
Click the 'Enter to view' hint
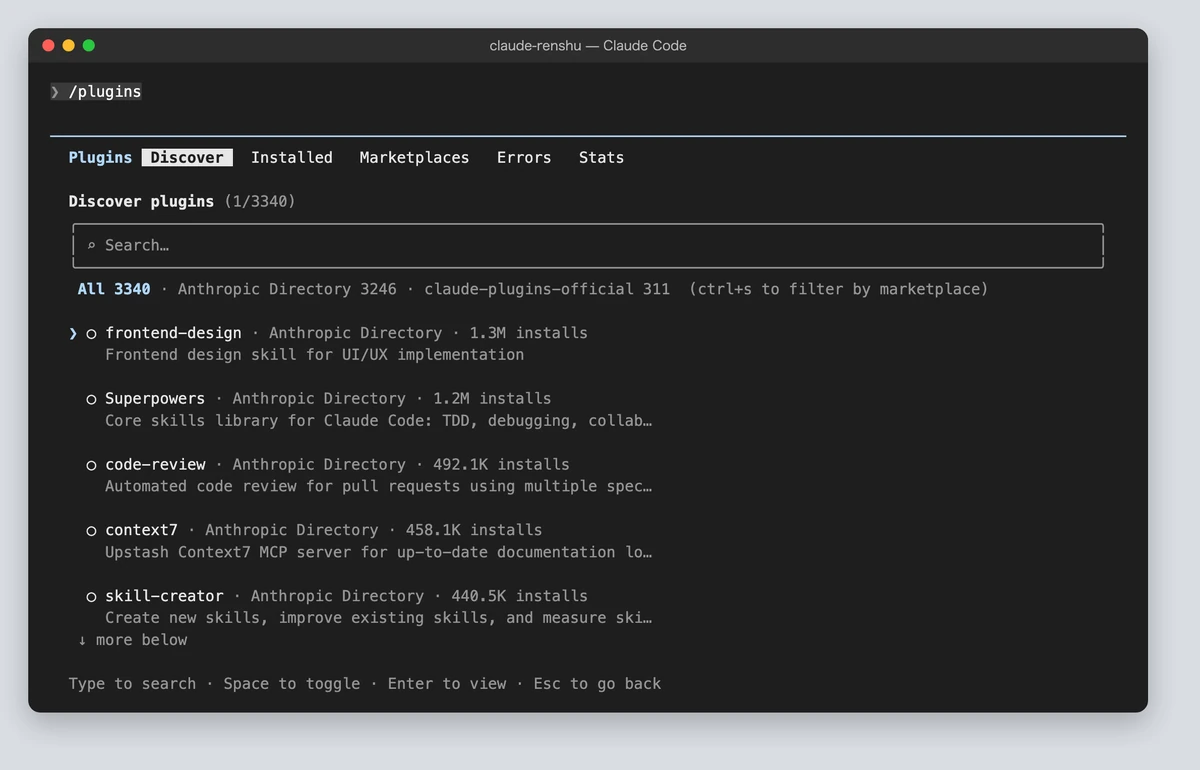click(447, 684)
